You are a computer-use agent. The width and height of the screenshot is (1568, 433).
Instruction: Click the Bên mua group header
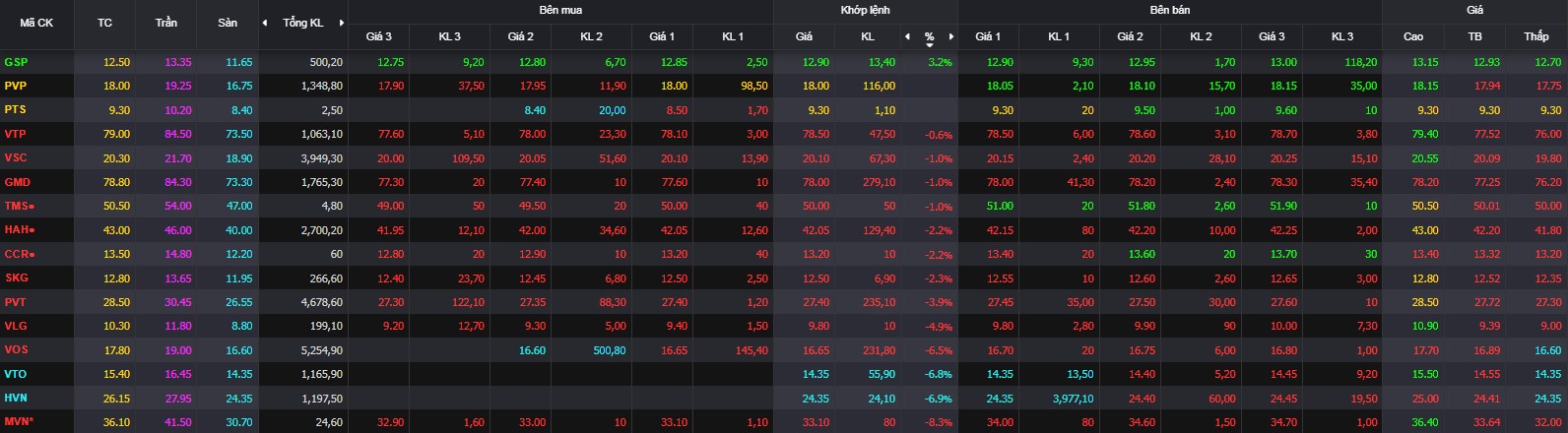(x=560, y=10)
